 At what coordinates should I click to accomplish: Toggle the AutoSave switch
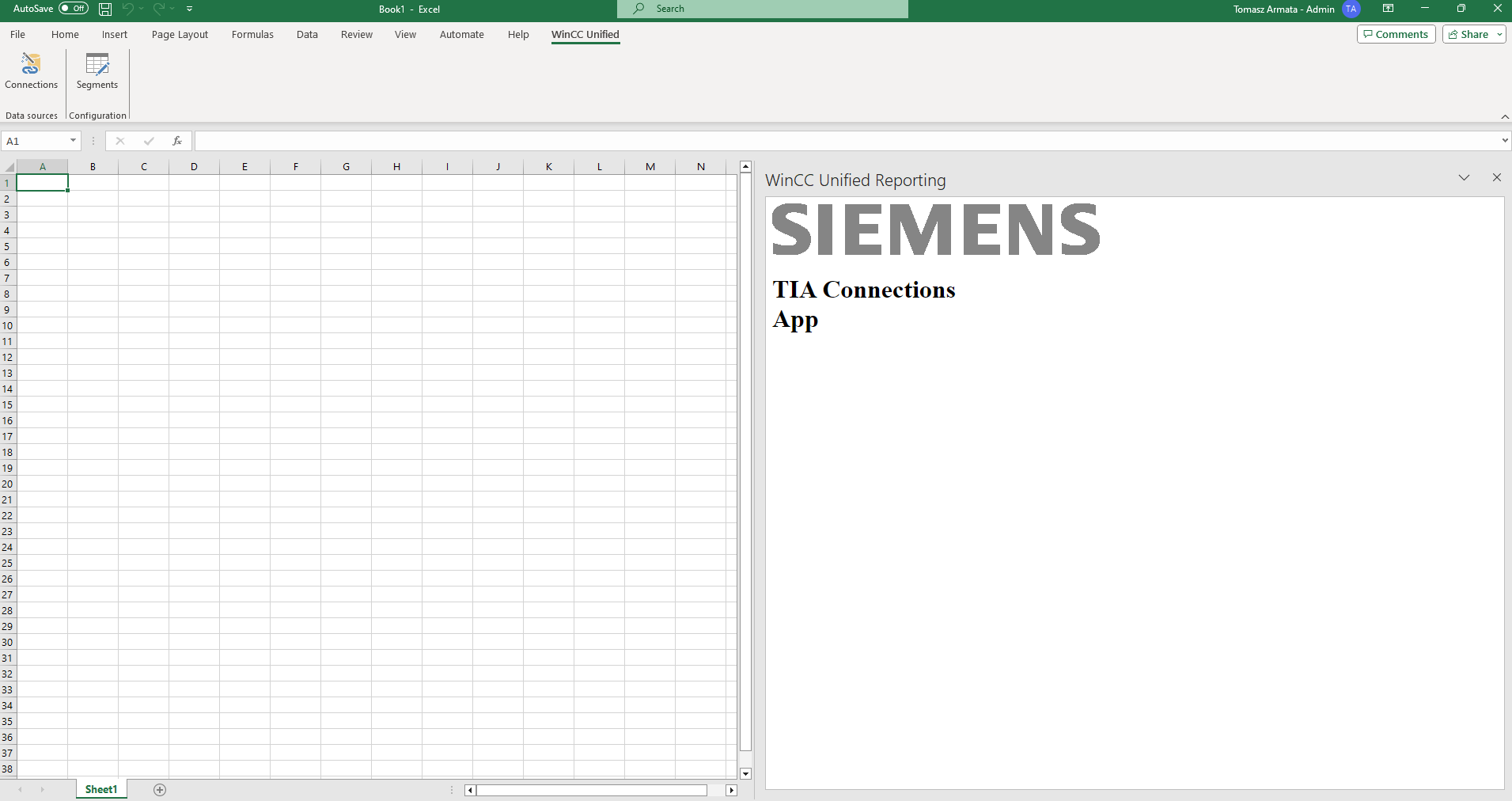[x=74, y=9]
